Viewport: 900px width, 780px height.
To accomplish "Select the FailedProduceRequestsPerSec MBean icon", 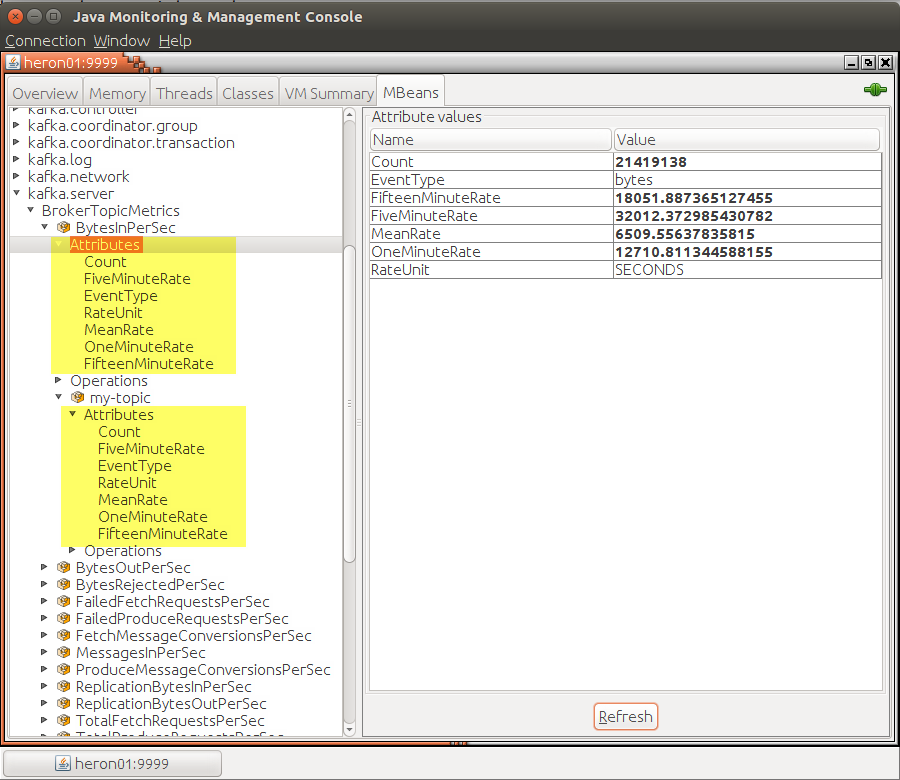I will pos(63,618).
